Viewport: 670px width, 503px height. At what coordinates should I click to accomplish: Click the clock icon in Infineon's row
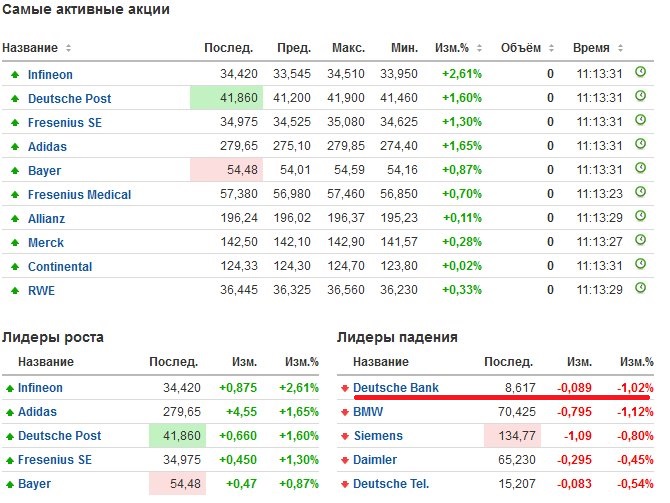pos(640,72)
